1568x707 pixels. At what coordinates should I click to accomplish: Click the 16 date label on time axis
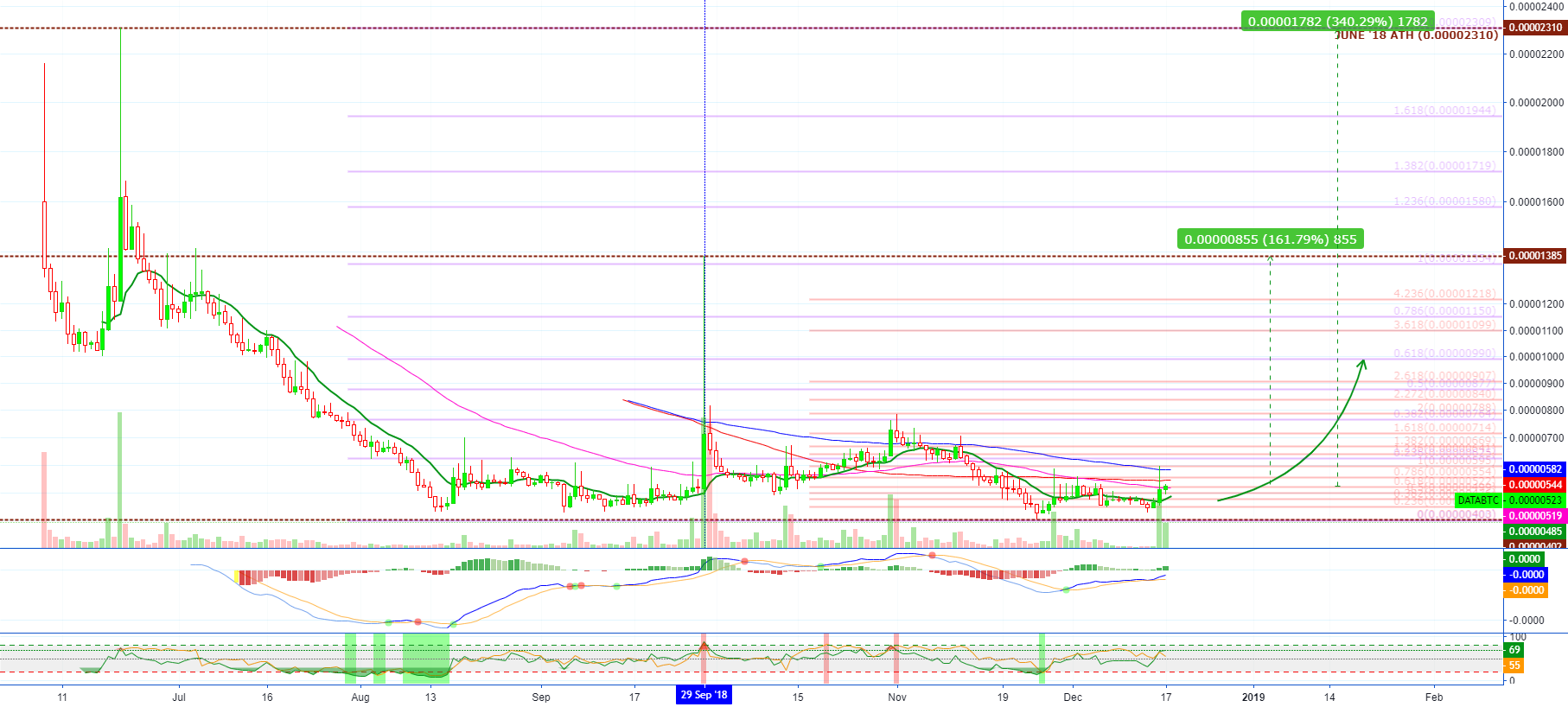coord(267,697)
